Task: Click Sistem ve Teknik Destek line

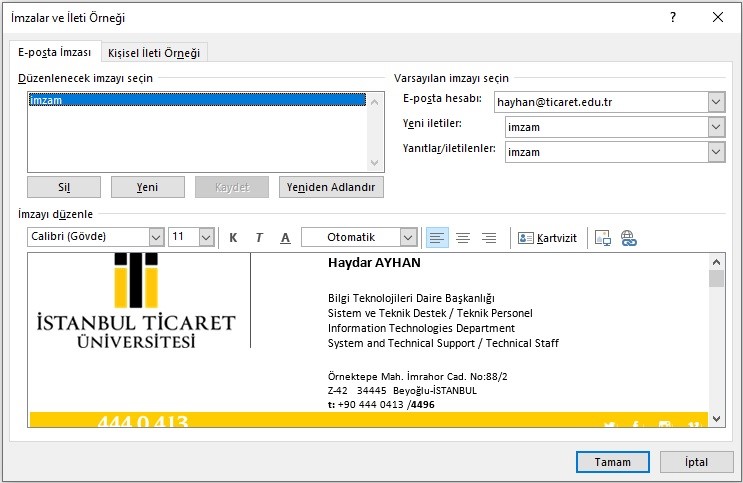Action: pyautogui.click(x=430, y=313)
